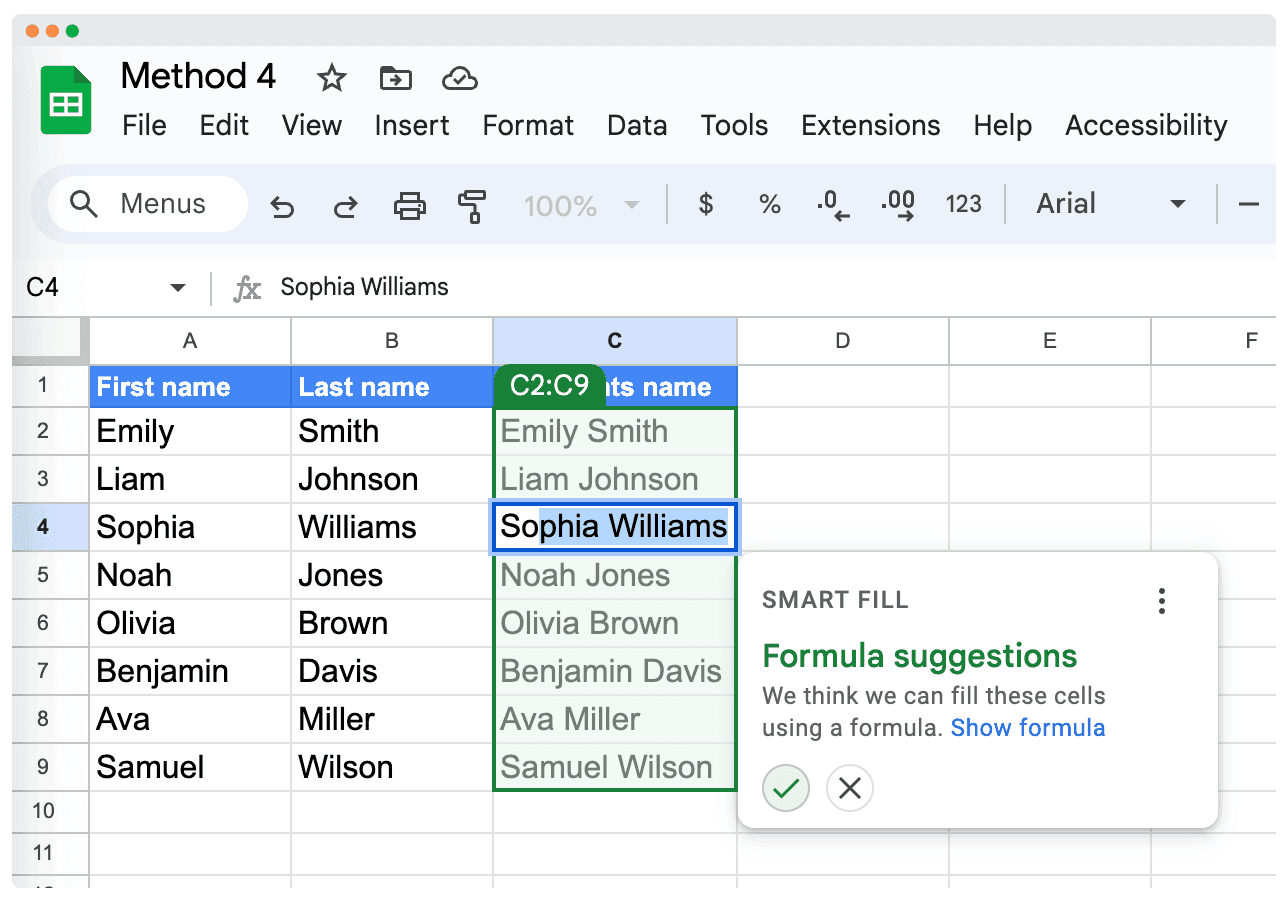Viewport: 1288px width, 902px height.
Task: Apply percent format icon
Action: pyautogui.click(x=769, y=205)
